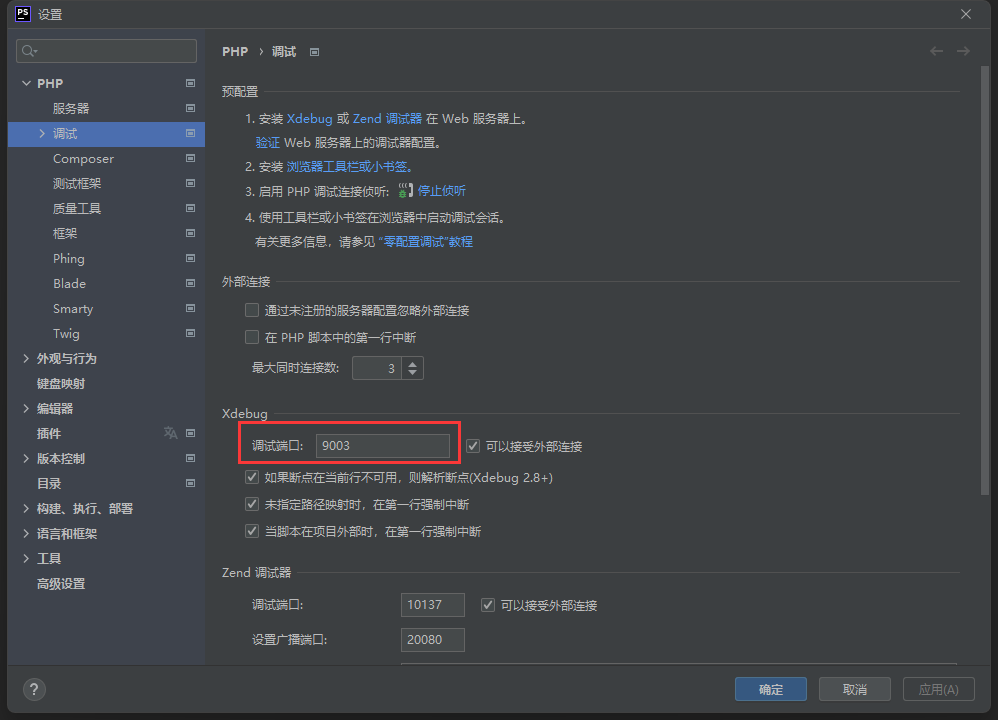This screenshot has width=998, height=720.
Task: Expand the 调试 tree node
Action: click(42, 133)
